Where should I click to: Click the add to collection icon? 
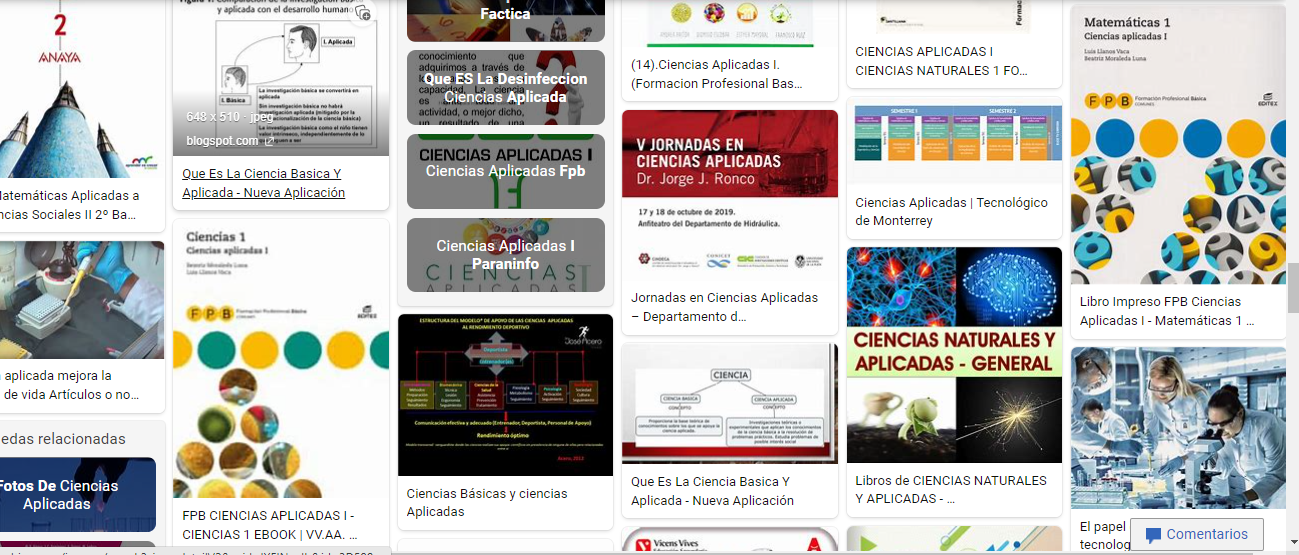click(x=363, y=13)
